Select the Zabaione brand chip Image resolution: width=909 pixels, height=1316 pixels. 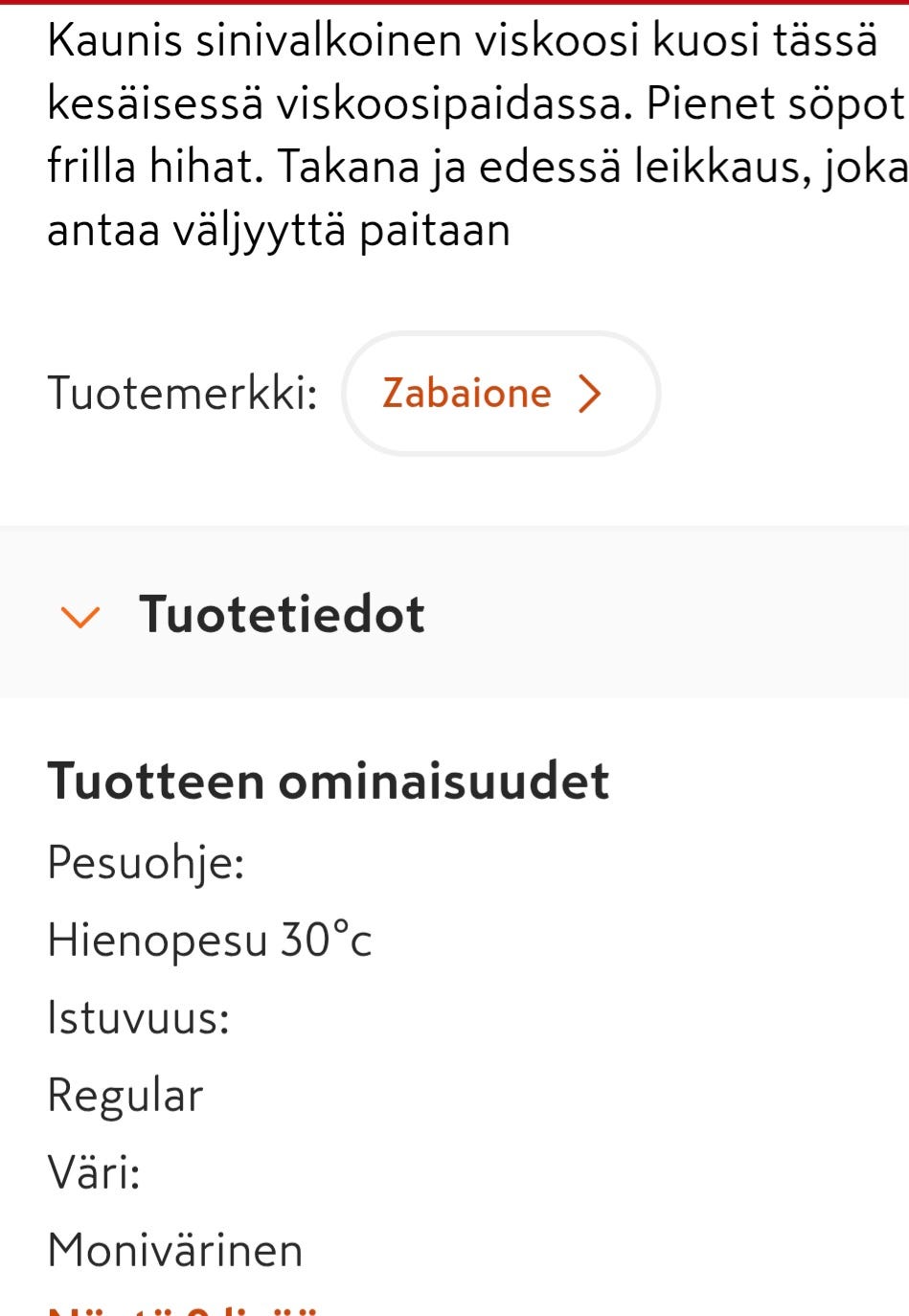pos(499,393)
